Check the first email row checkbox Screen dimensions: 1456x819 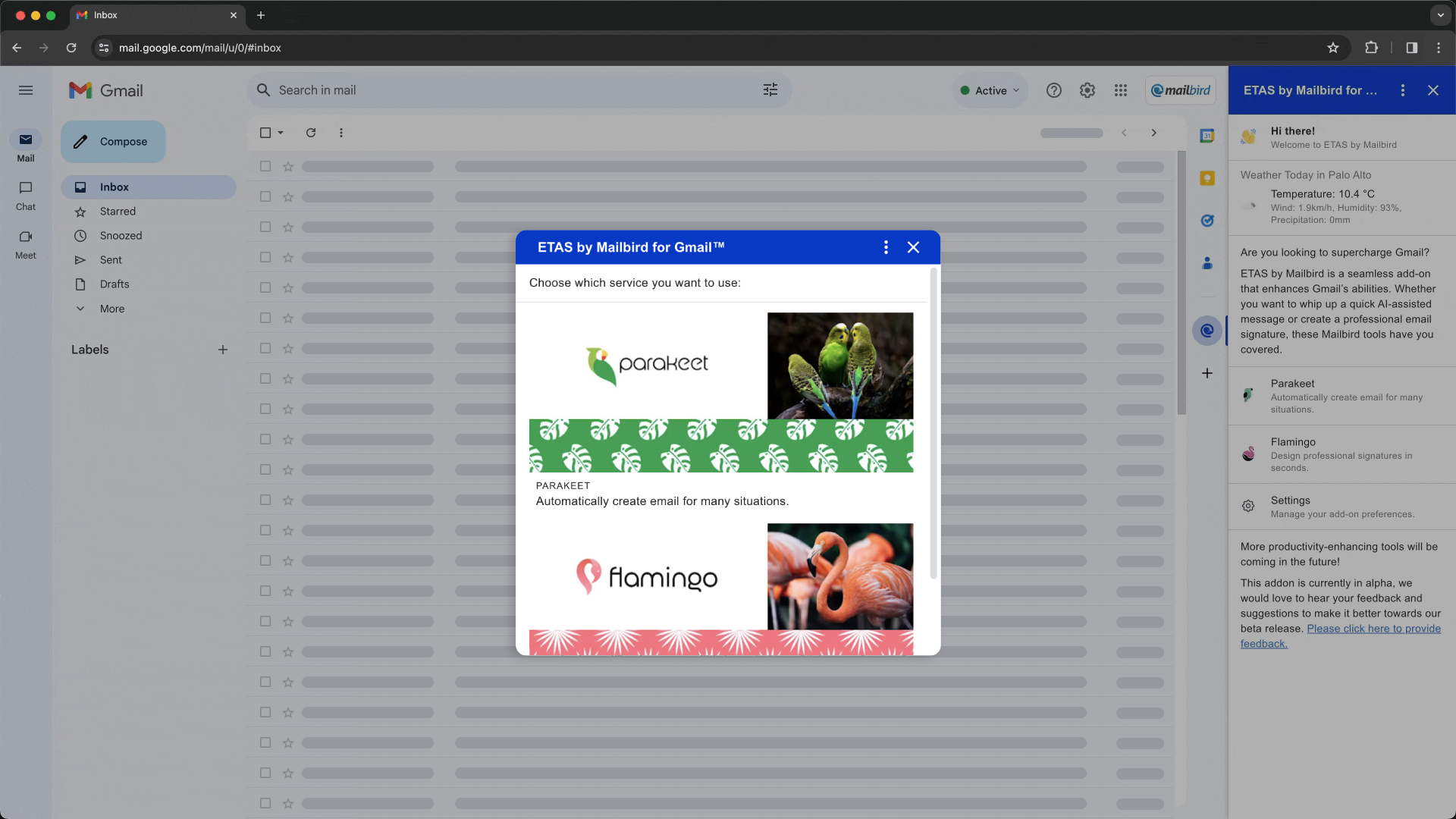tap(265, 166)
